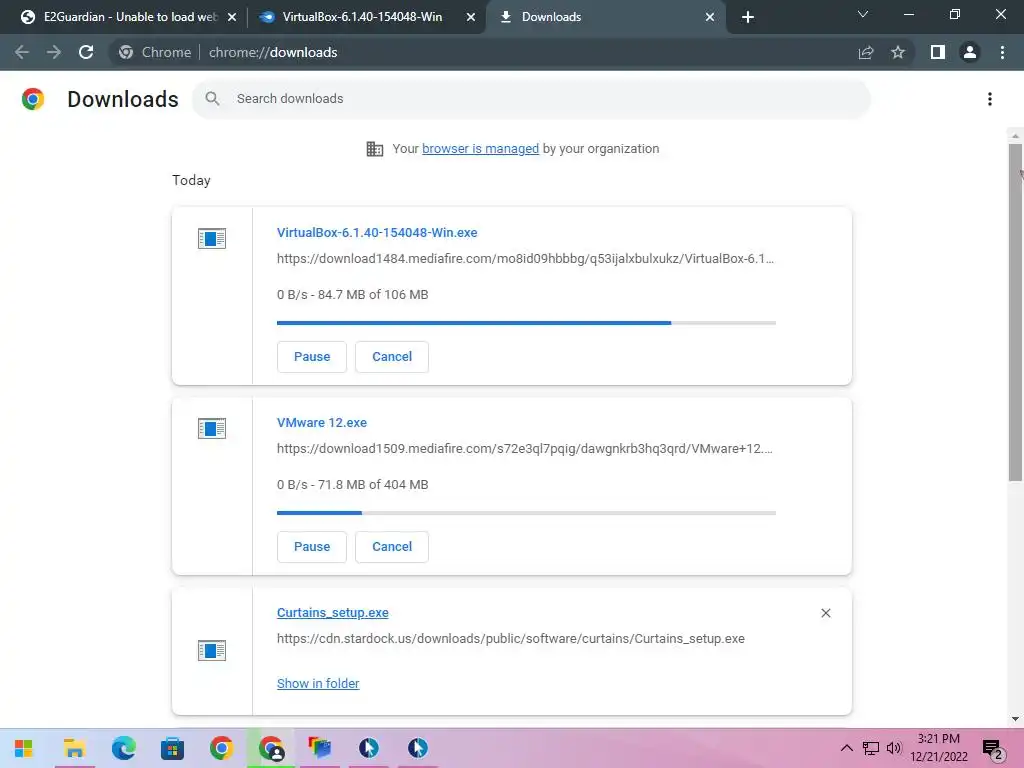Screen dimensions: 1024x768
Task: Reload the downloads page
Action: point(86,52)
